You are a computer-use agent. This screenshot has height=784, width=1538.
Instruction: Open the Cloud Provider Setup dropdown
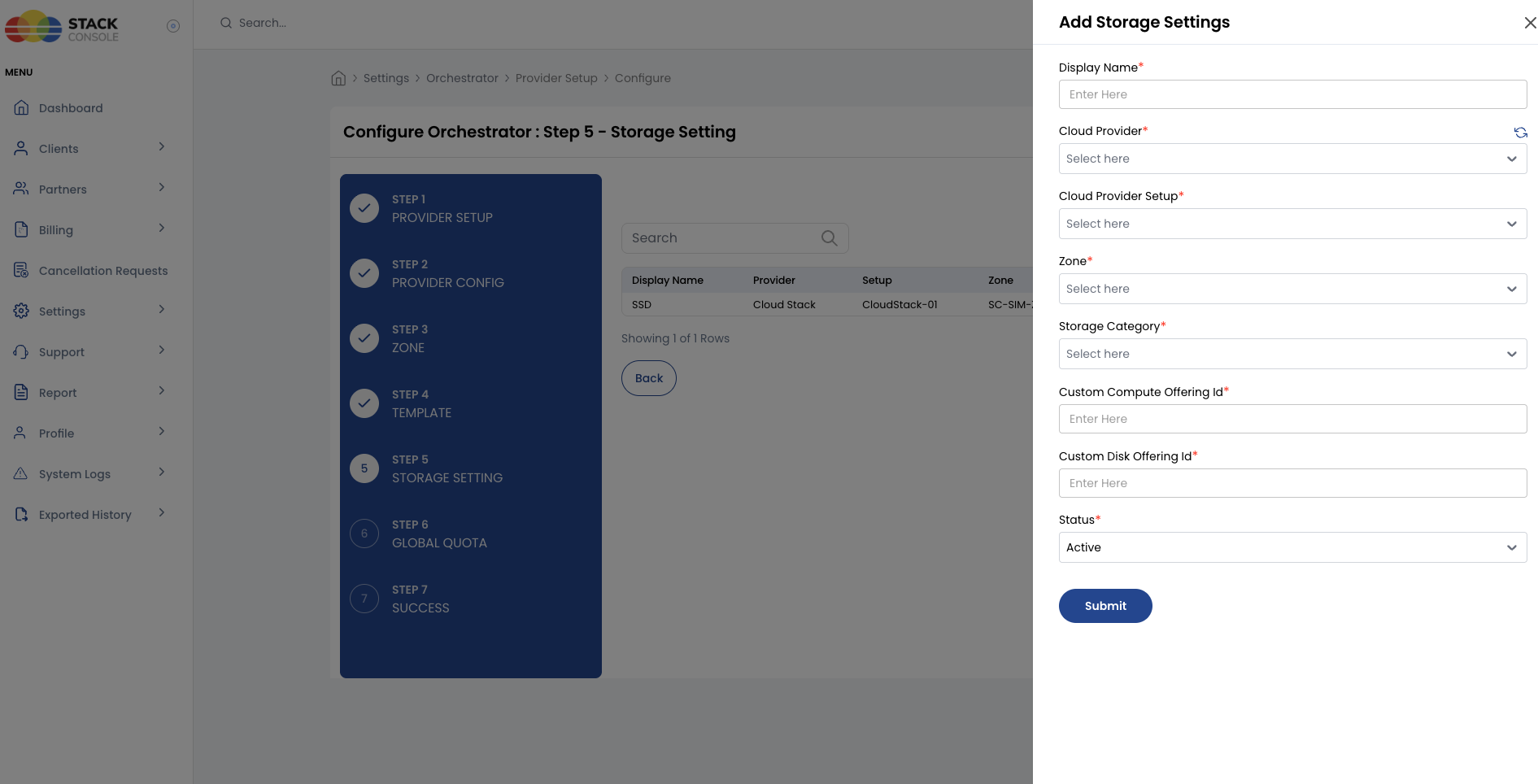(1292, 224)
